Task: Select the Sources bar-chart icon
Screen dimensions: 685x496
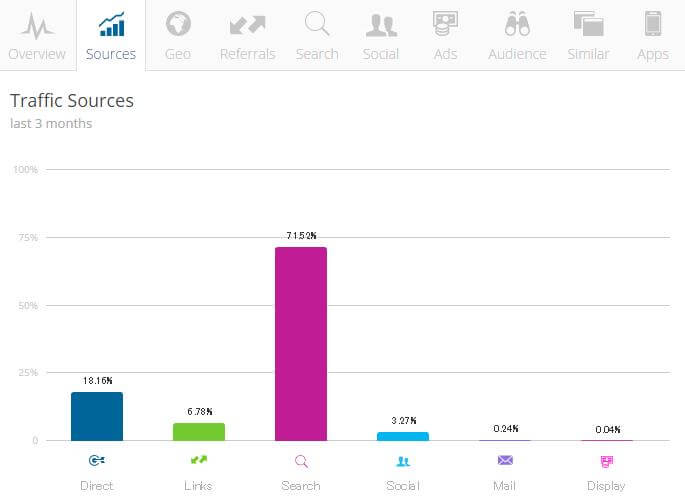Action: point(112,24)
